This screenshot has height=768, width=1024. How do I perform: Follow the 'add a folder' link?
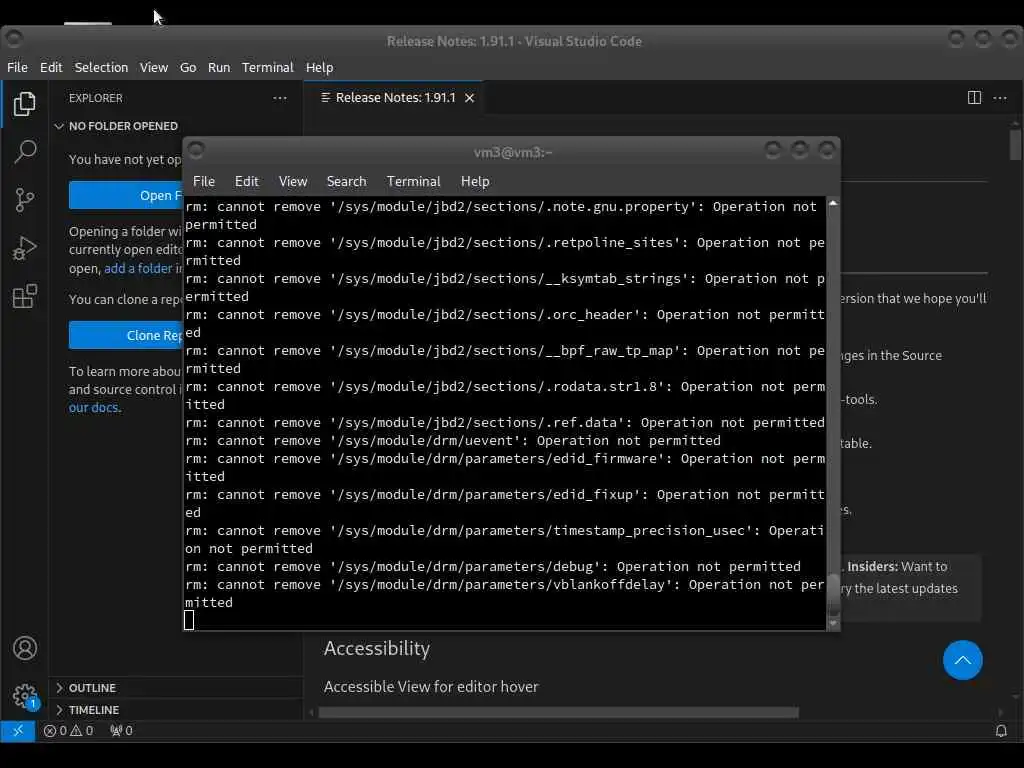click(x=138, y=268)
